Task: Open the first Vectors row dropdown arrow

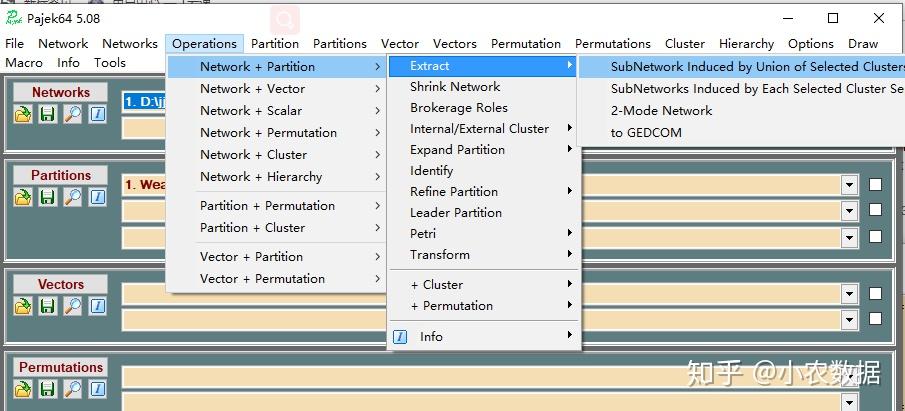Action: [x=849, y=294]
